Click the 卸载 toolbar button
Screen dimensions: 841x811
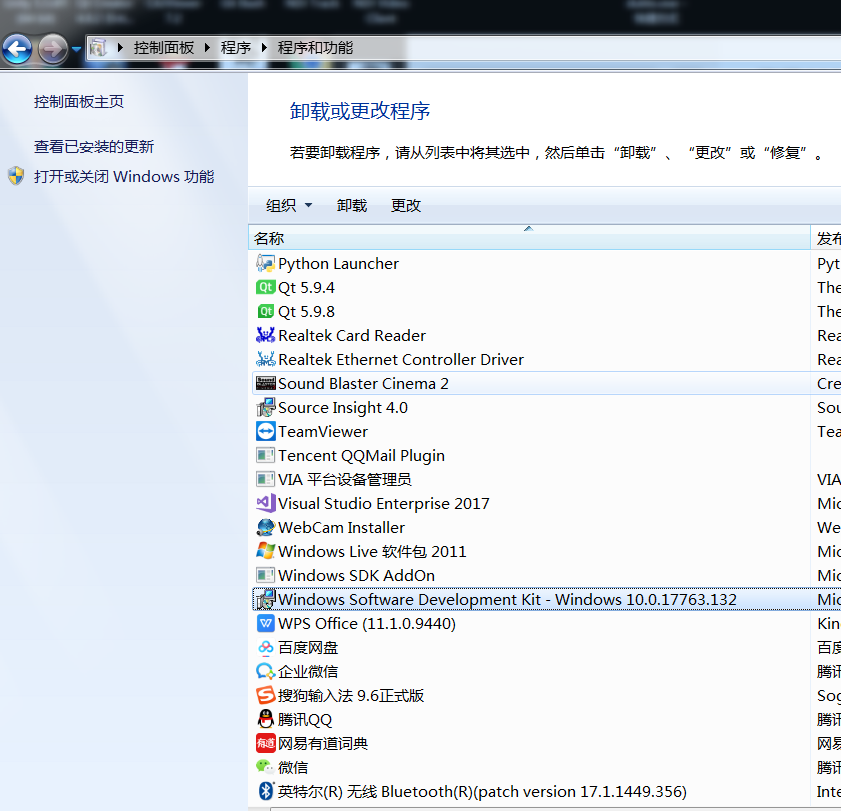pyautogui.click(x=352, y=205)
